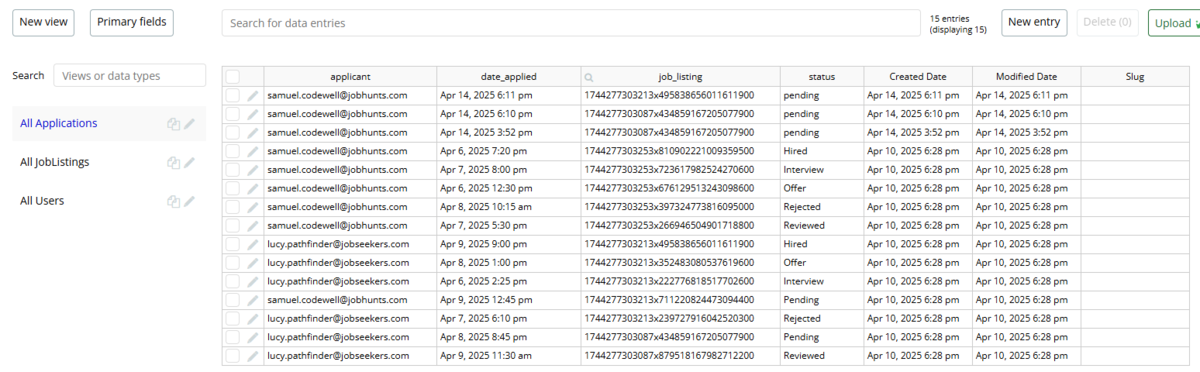1200x372 pixels.
Task: Click job listing 1744277303213x711220824473094400
Action: (x=669, y=300)
